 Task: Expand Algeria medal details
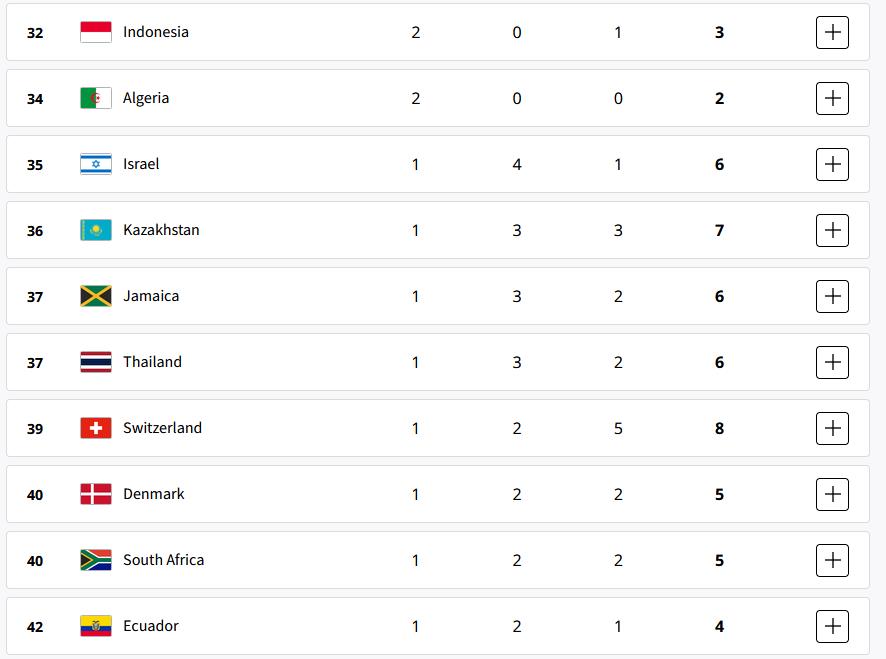pos(832,98)
